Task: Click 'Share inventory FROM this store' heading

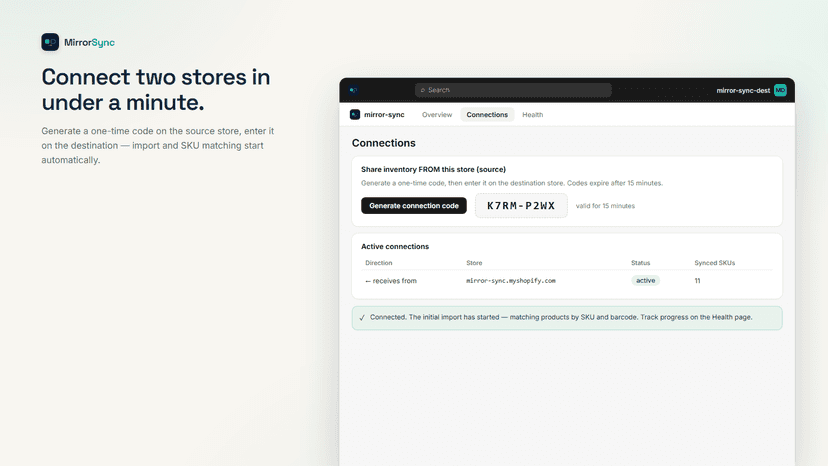Action: [x=434, y=170]
